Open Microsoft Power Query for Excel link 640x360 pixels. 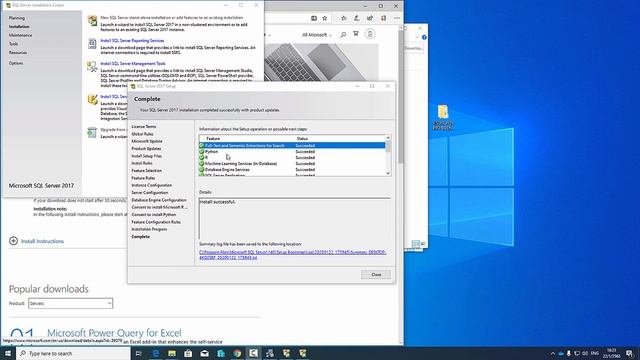[x=114, y=333]
